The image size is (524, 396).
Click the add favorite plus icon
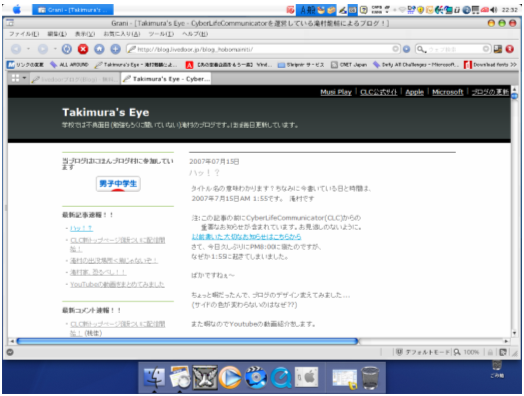coord(116,49)
